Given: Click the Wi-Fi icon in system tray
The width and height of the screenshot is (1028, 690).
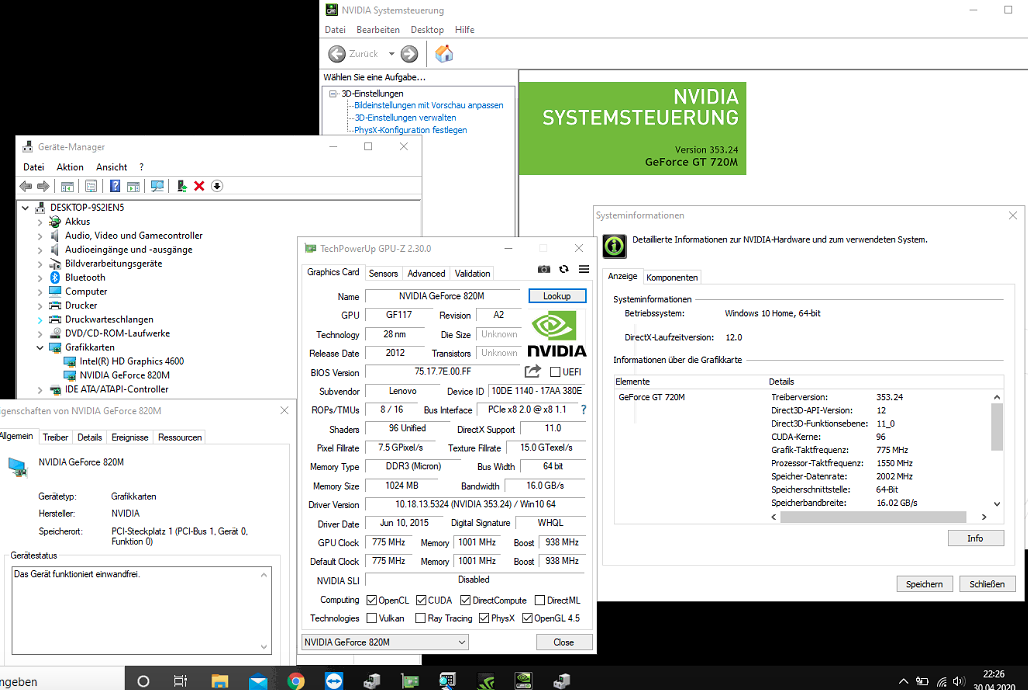Looking at the screenshot, I should tap(941, 682).
